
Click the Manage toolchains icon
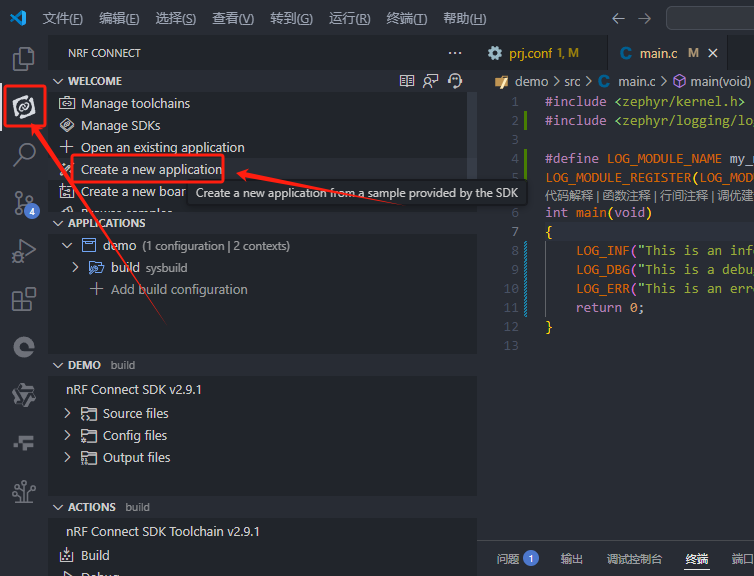pyautogui.click(x=67, y=103)
